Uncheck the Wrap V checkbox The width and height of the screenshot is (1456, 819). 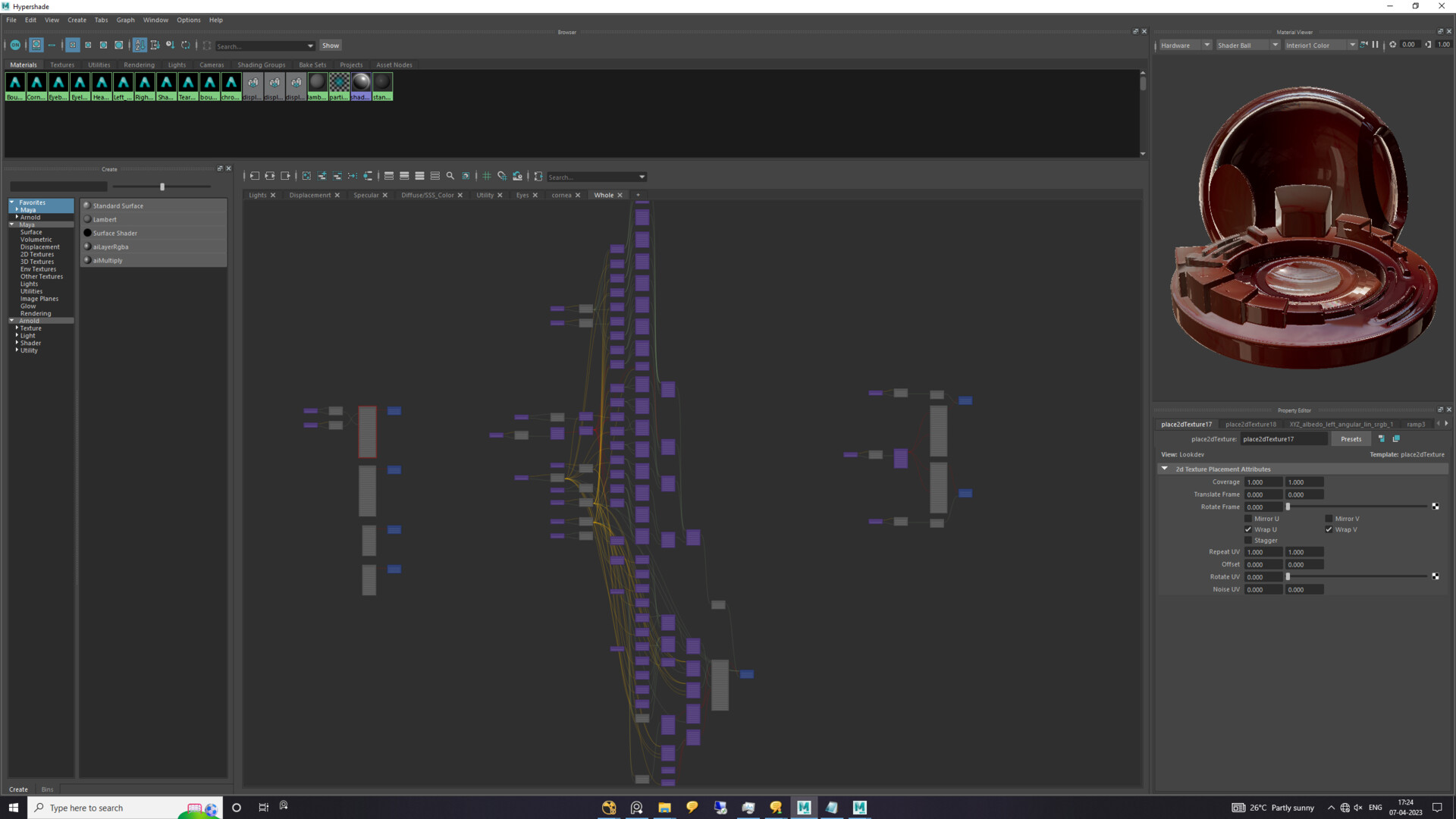point(1329,529)
